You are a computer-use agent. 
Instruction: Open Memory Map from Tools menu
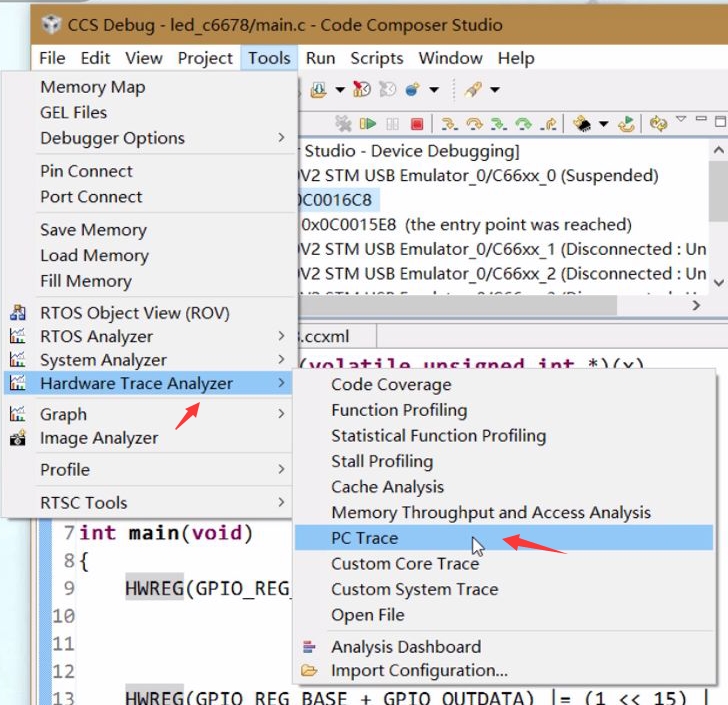click(150, 87)
